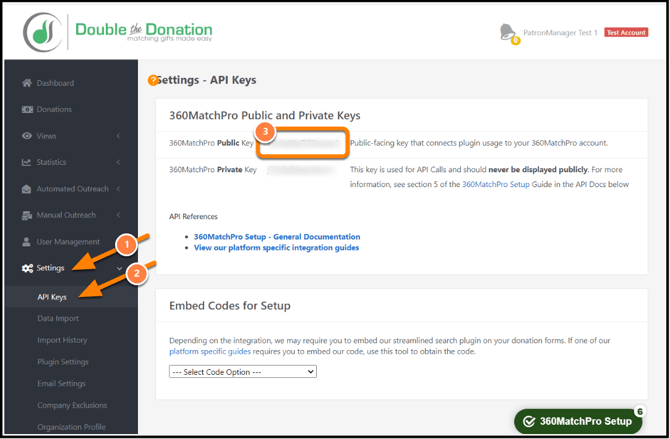Expand the Views submenu chevron
Screen dimensions: 670x439
point(118,136)
